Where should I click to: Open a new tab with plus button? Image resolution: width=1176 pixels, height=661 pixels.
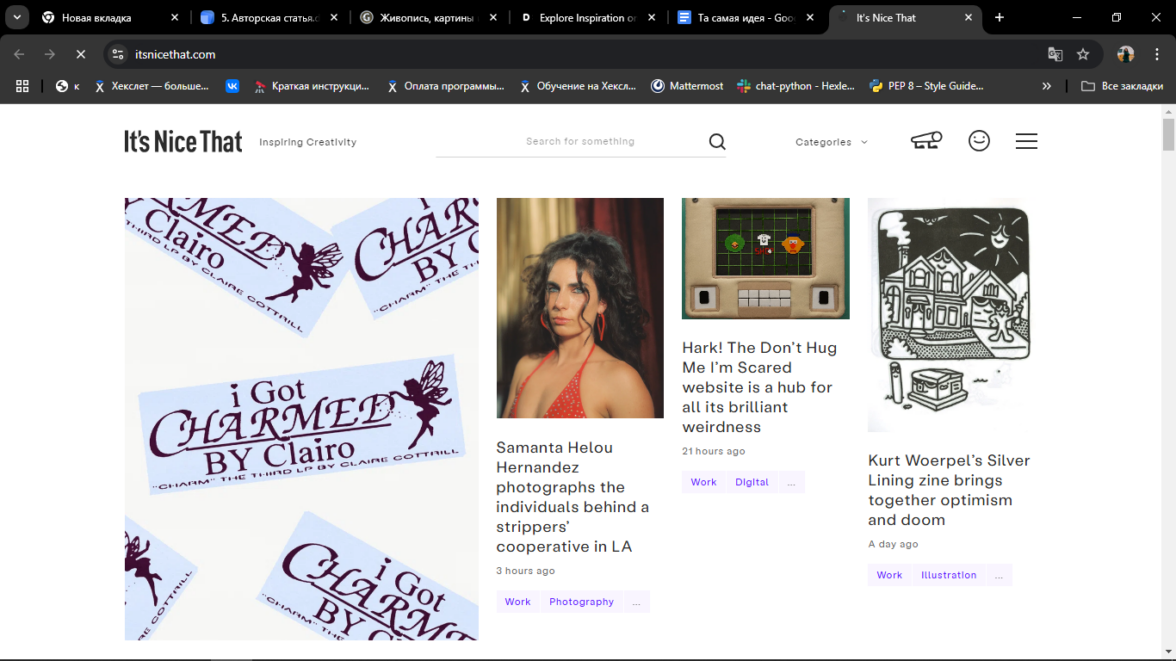point(999,17)
